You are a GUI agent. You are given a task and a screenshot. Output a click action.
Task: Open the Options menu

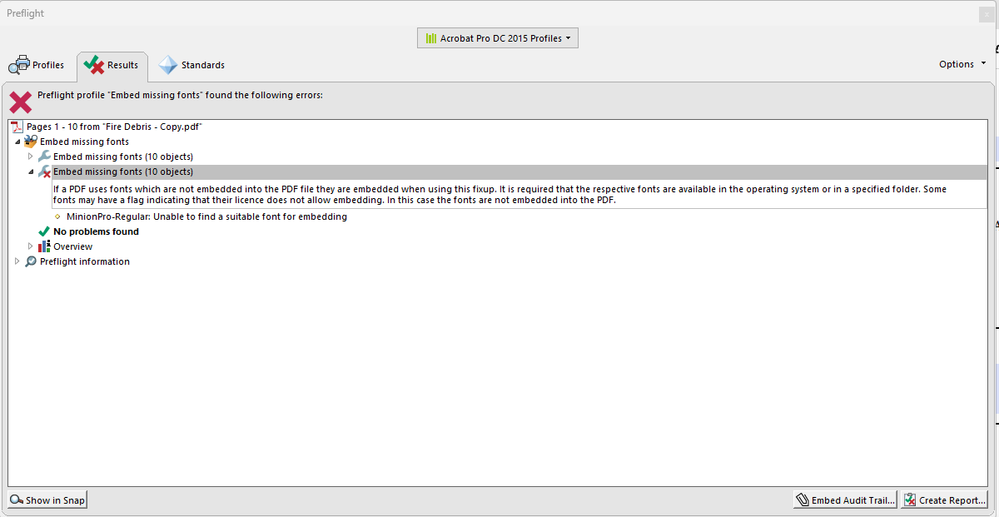coord(961,64)
